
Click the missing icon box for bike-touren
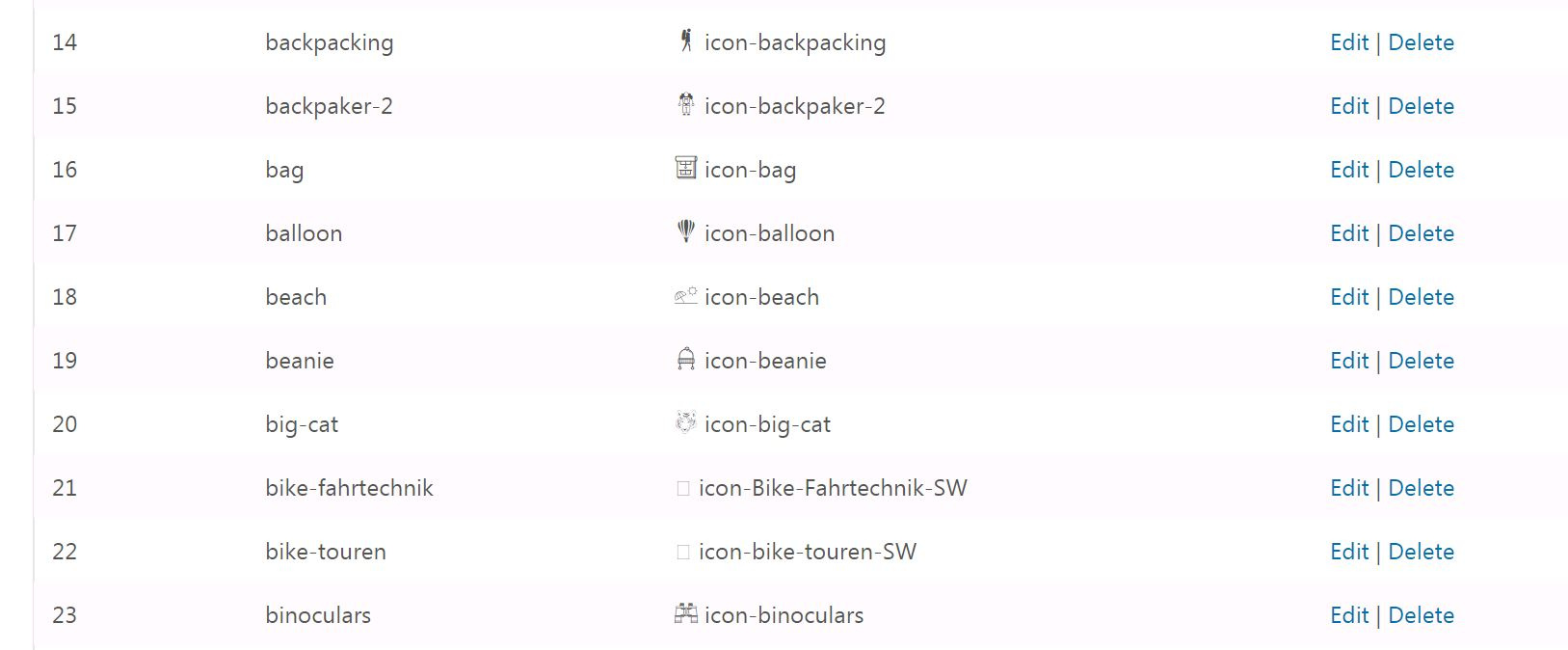pyautogui.click(x=683, y=553)
